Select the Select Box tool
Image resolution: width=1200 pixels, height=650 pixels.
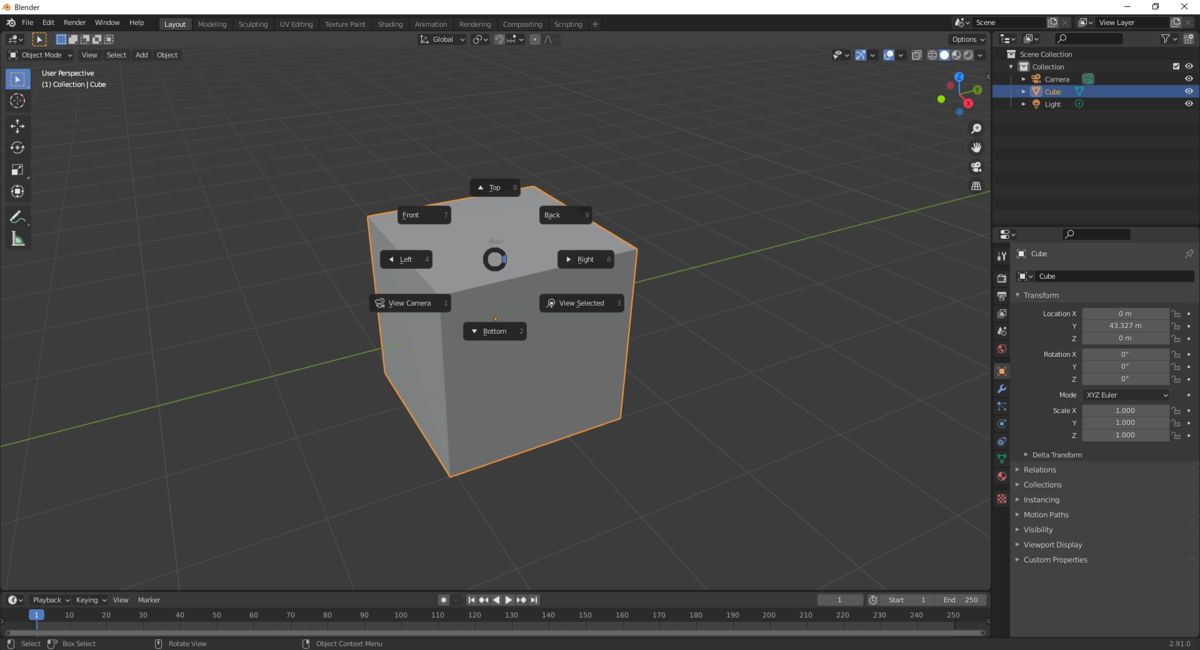(18, 79)
